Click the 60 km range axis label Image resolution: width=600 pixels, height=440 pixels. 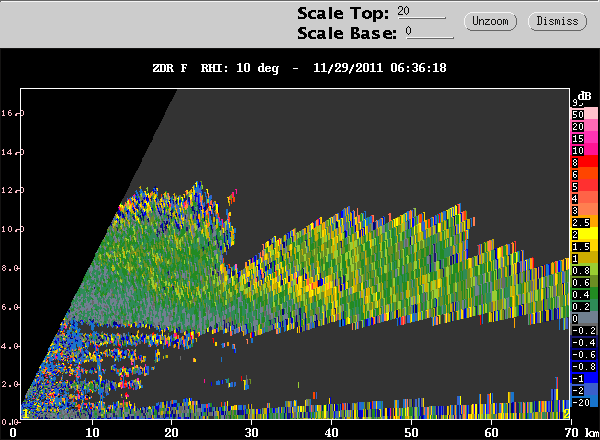coord(491,433)
